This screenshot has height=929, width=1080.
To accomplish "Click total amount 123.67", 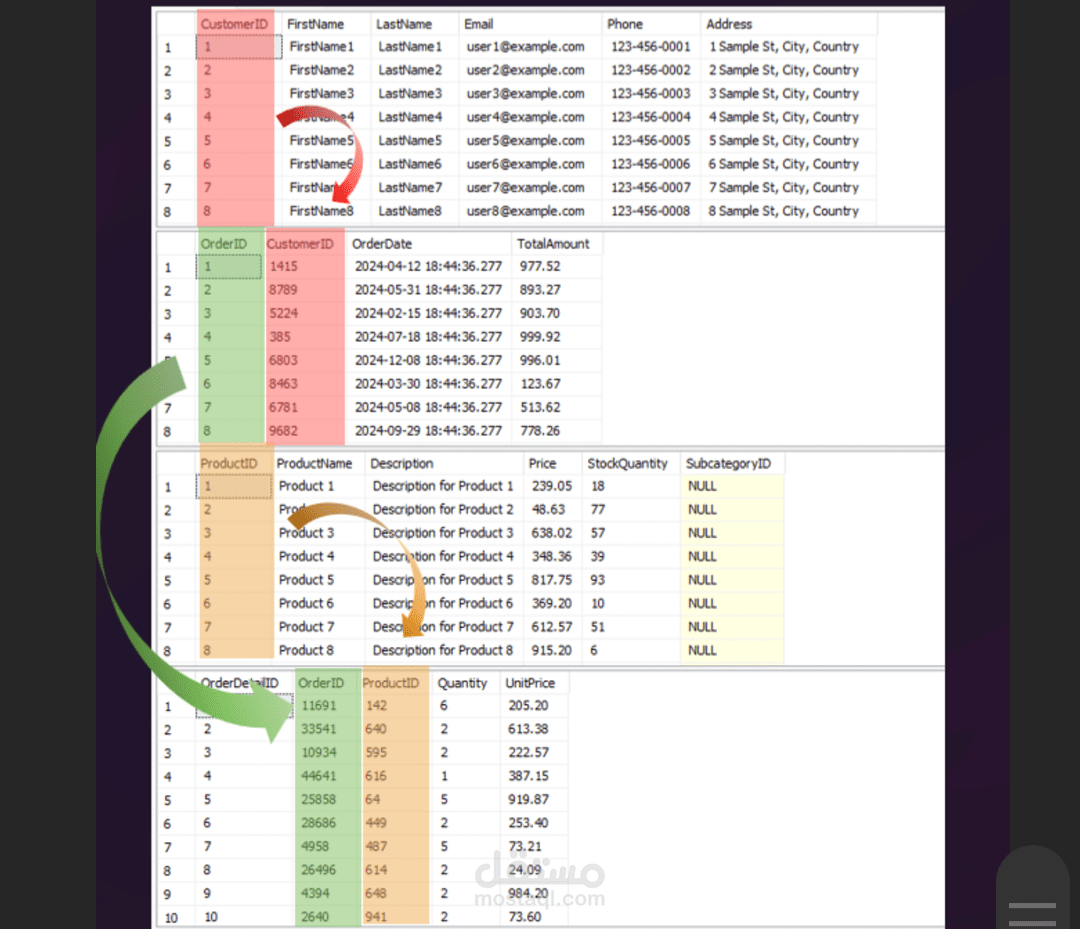I will pyautogui.click(x=540, y=384).
